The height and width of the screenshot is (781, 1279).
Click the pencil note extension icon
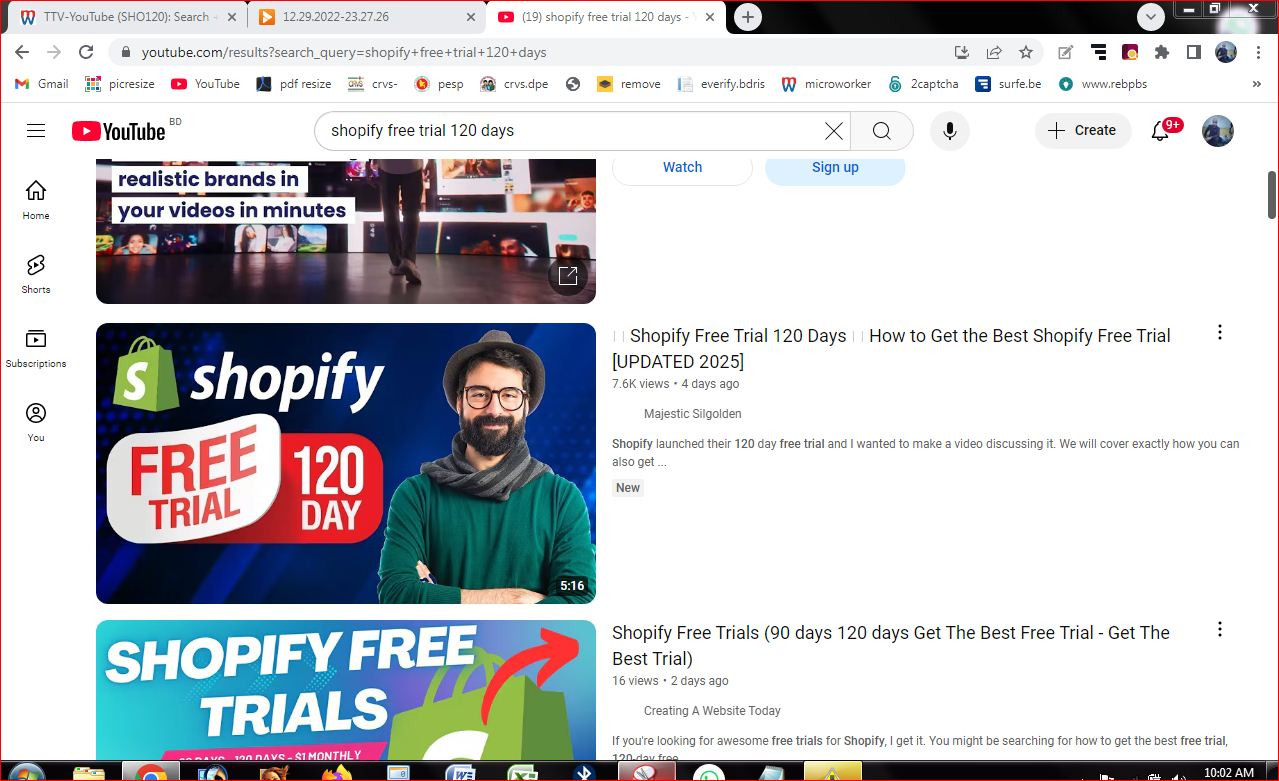[1066, 52]
